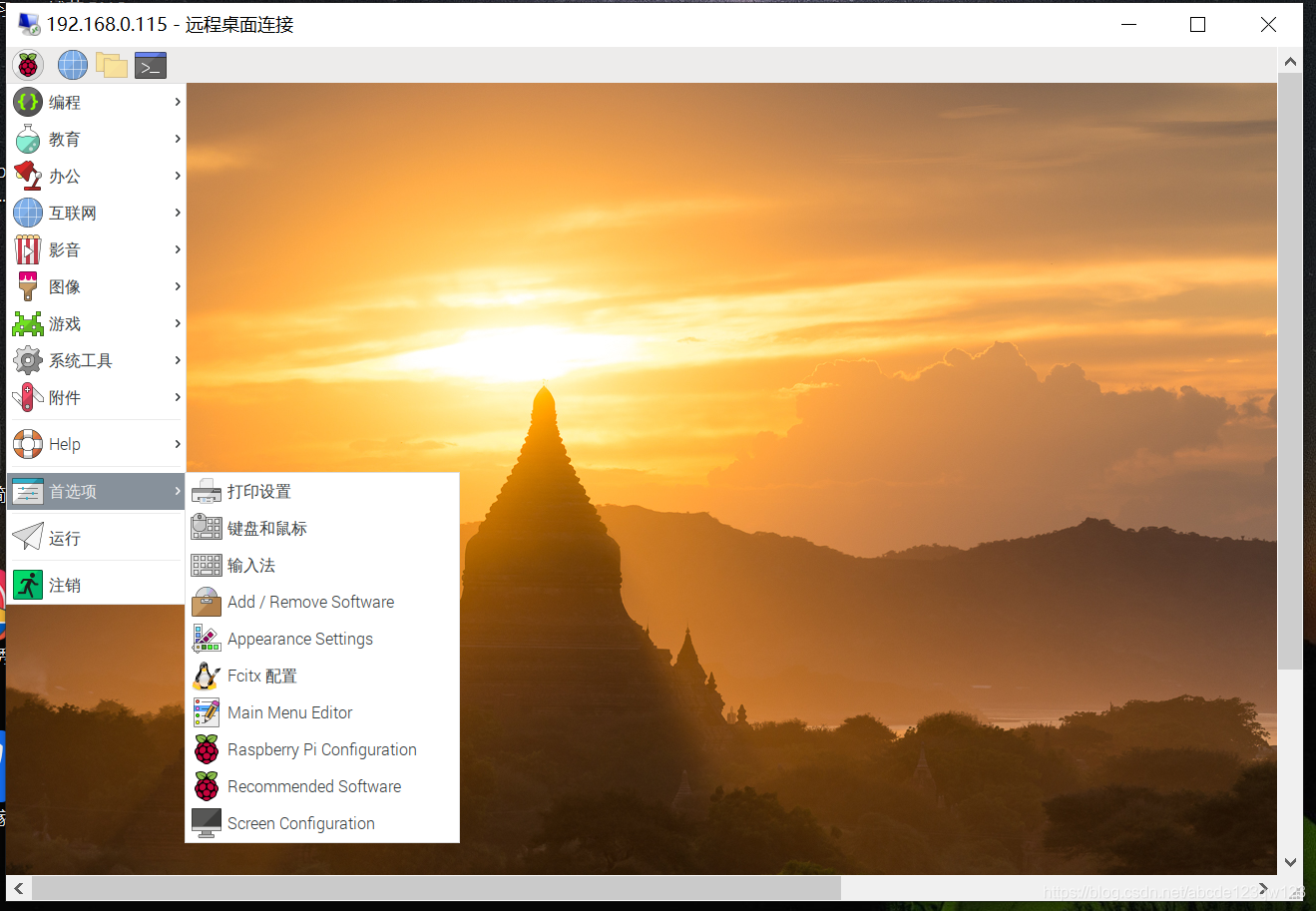
Task: Expand the 互联网 submenu arrow
Action: [x=178, y=213]
